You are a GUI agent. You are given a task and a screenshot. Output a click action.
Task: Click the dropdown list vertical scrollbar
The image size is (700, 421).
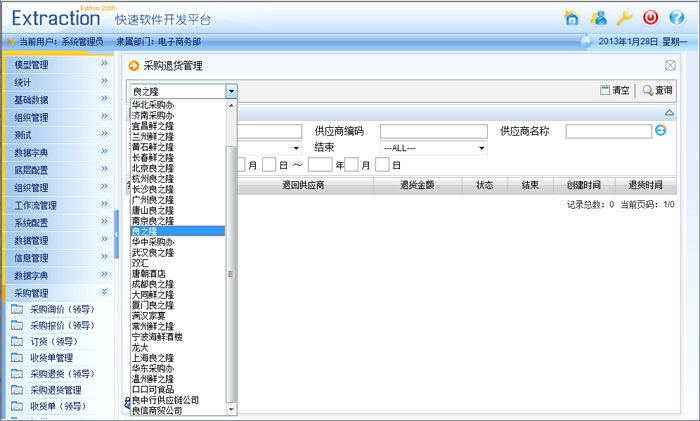point(232,272)
